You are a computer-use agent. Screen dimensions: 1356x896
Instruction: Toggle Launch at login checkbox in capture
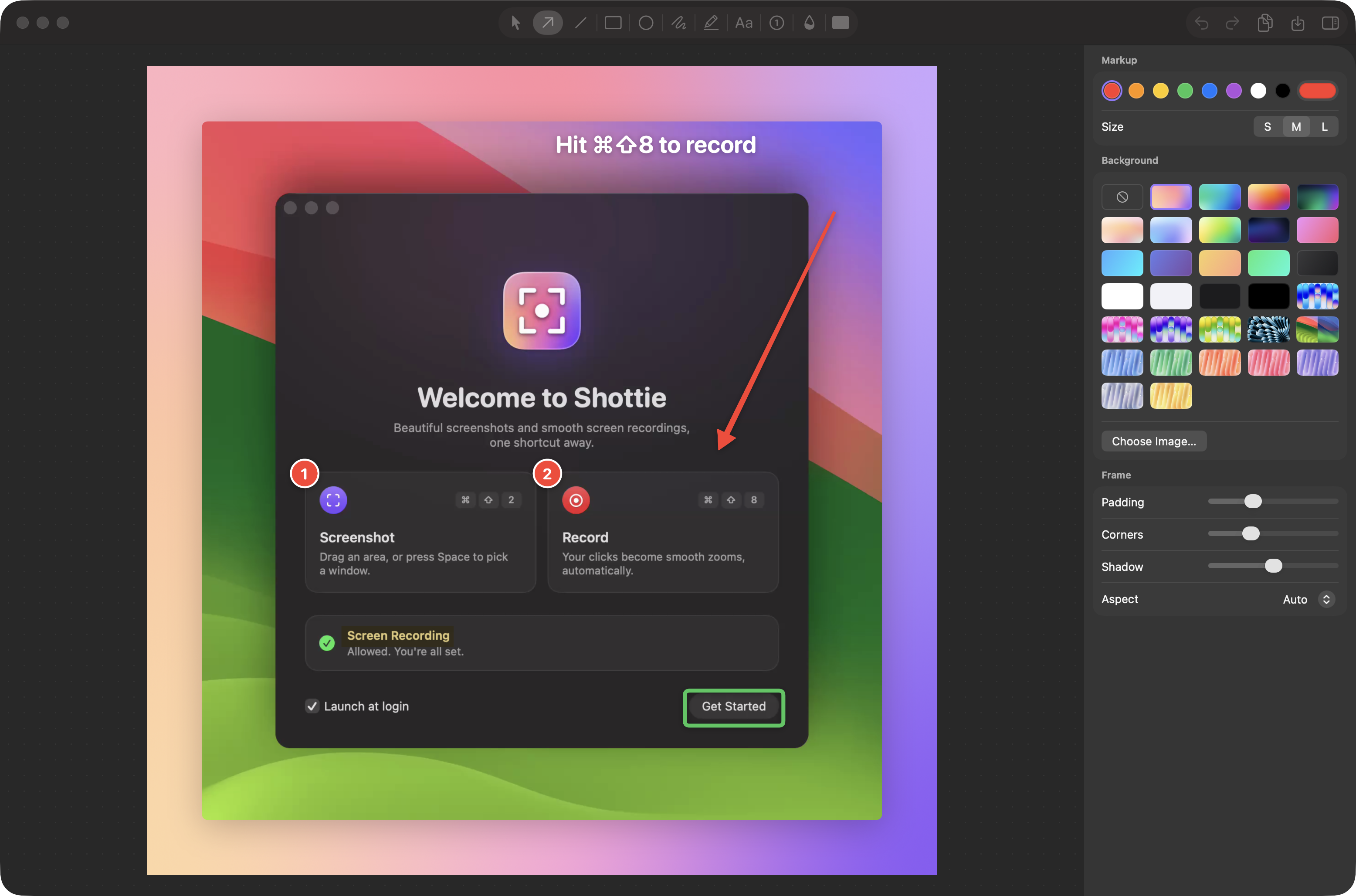(x=312, y=706)
